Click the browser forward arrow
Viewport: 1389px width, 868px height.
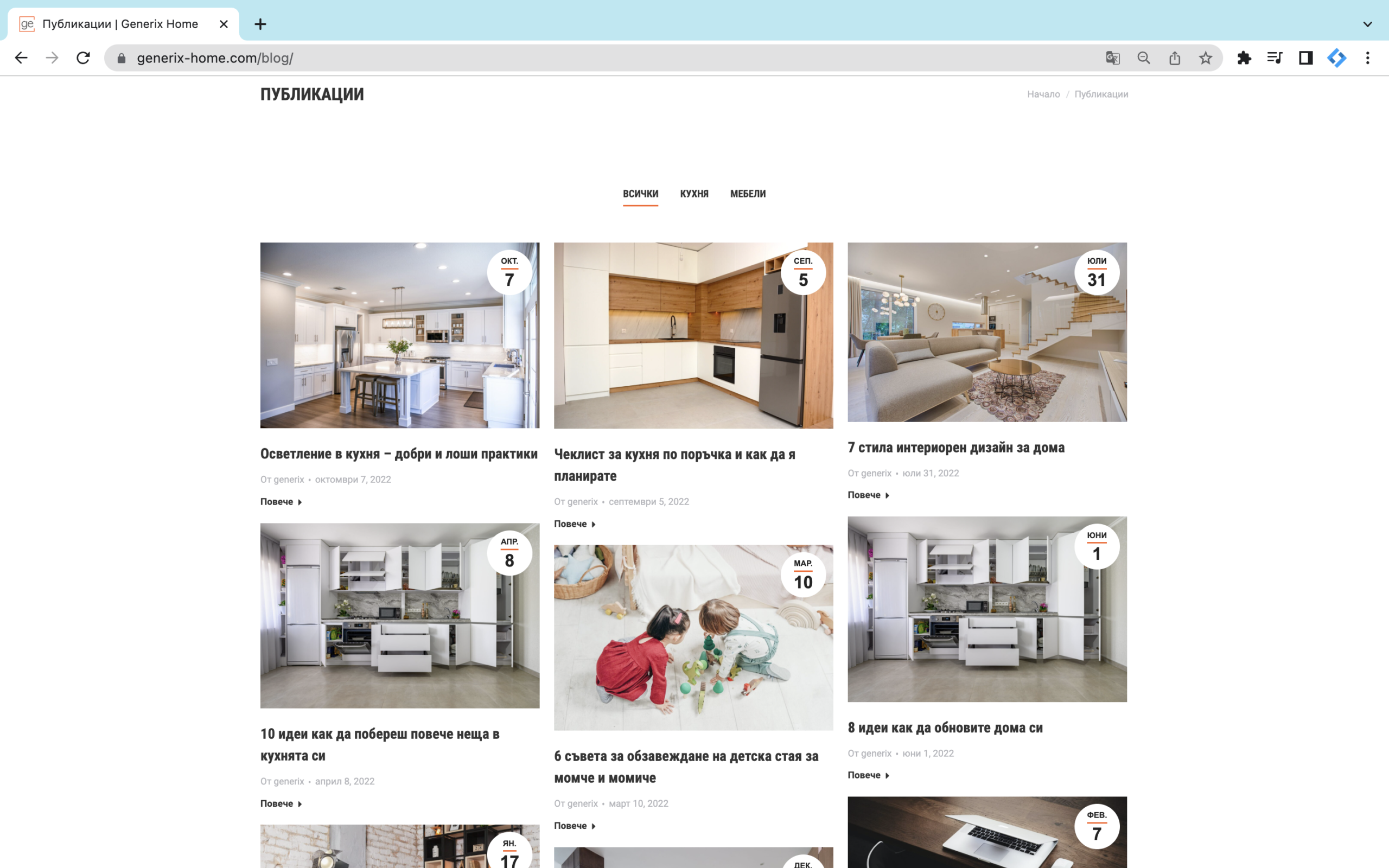[x=52, y=58]
